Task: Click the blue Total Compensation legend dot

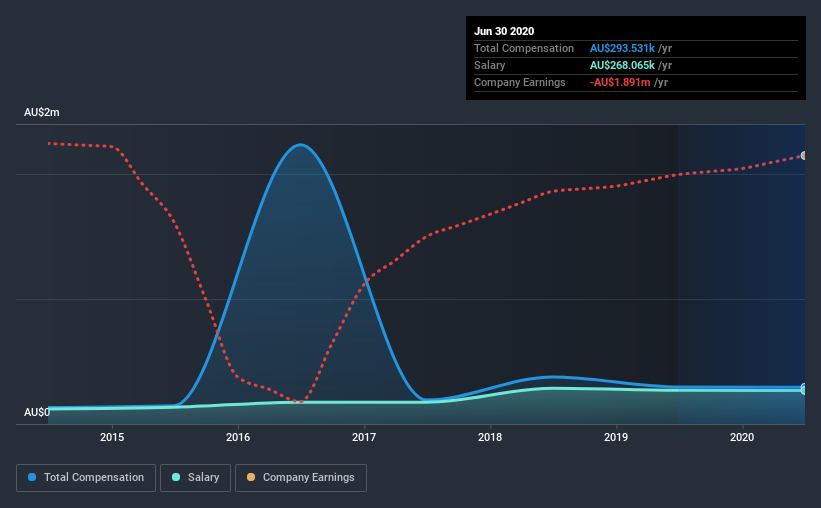Action: point(32,477)
